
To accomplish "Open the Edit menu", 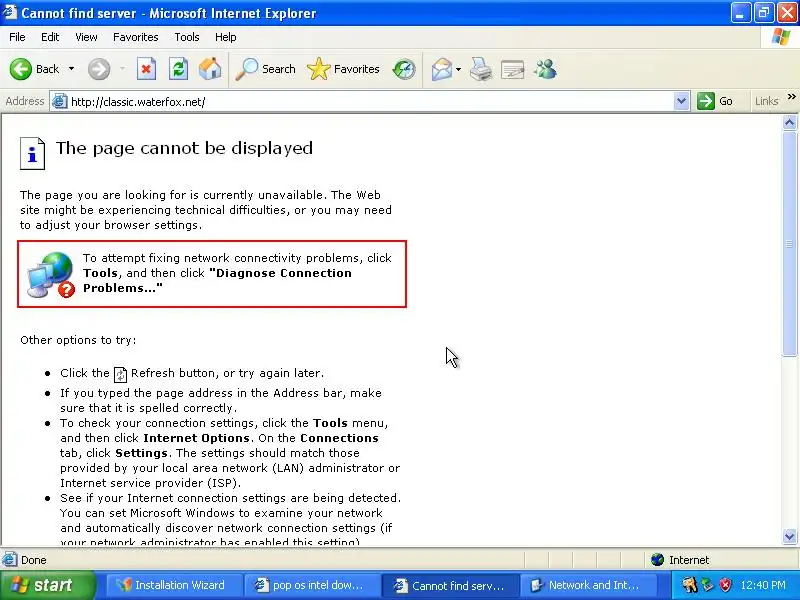I will (x=50, y=37).
